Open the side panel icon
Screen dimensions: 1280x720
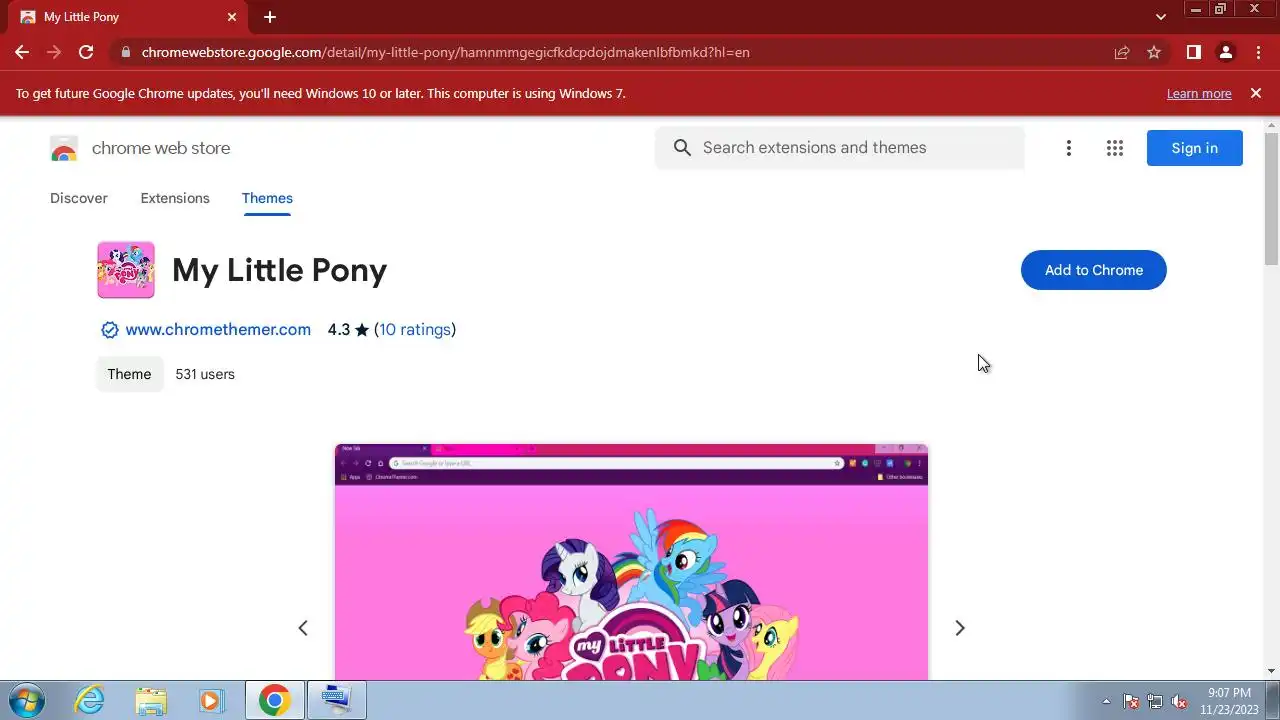[x=1193, y=52]
